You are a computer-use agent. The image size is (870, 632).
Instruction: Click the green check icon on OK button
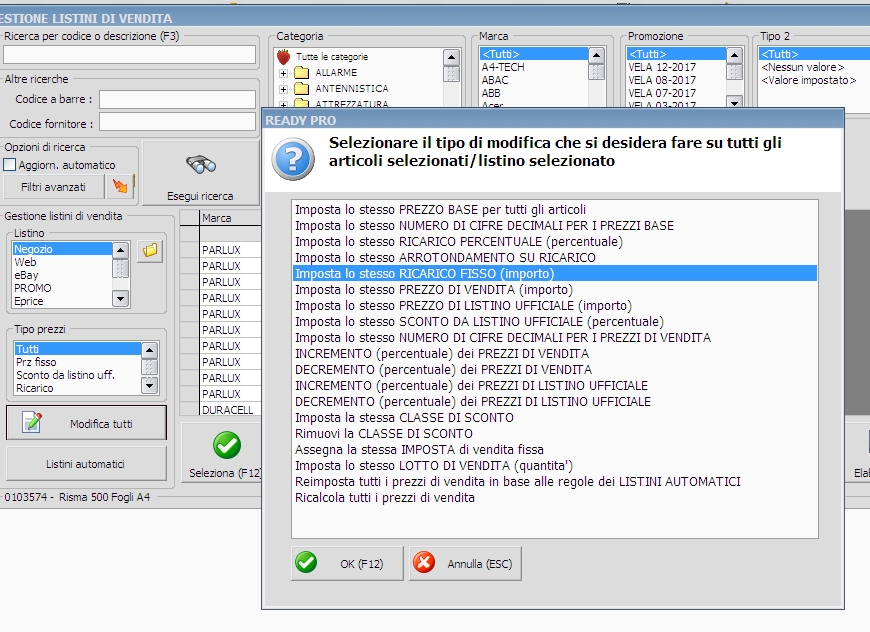point(306,563)
